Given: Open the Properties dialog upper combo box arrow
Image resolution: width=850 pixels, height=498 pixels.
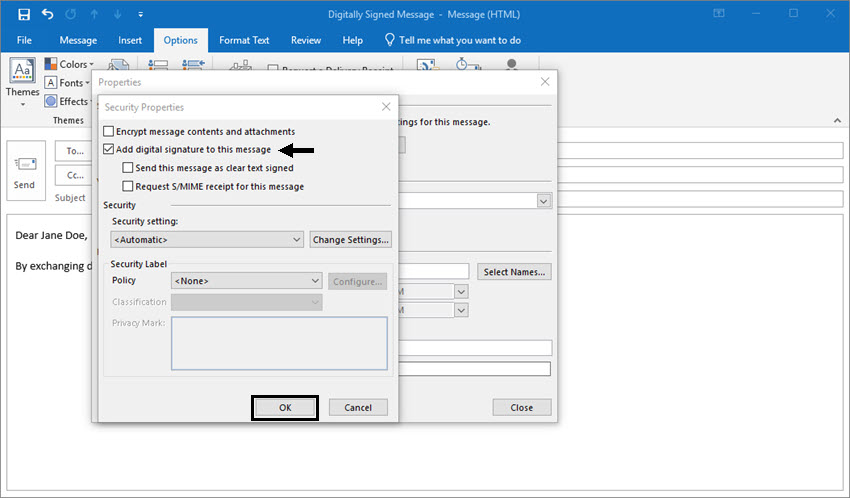Looking at the screenshot, I should coord(544,201).
